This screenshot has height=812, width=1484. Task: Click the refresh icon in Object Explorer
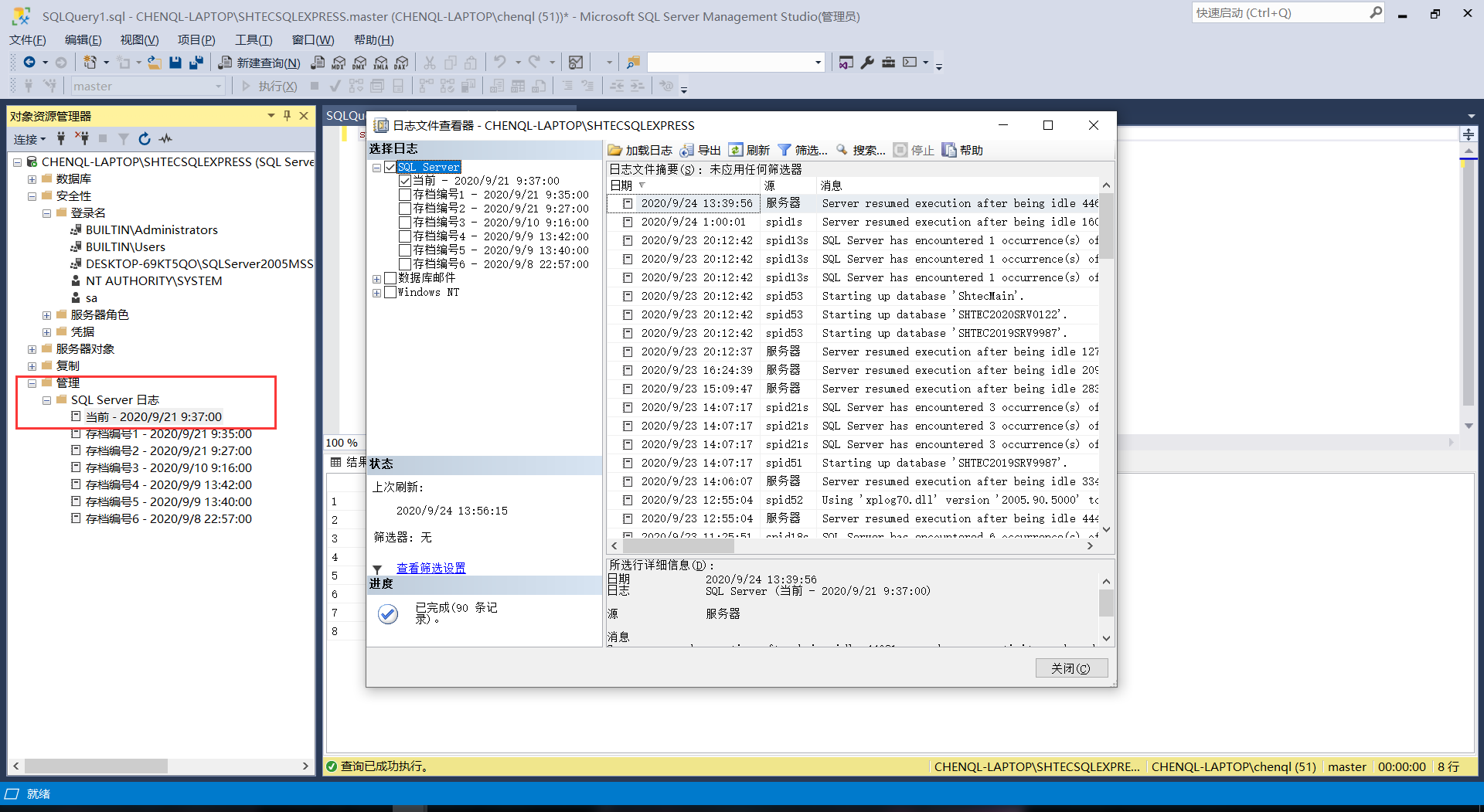(145, 139)
